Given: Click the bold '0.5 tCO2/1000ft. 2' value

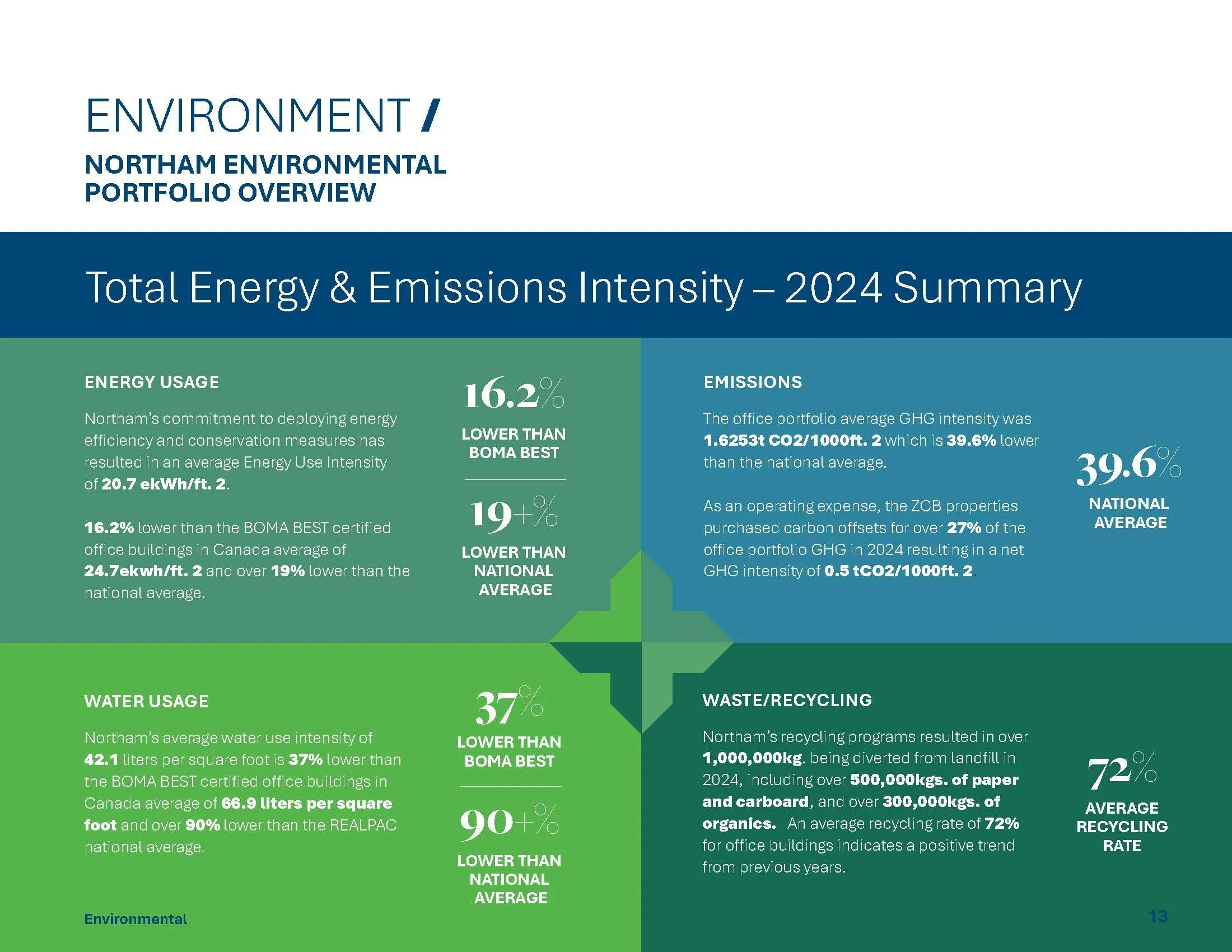Looking at the screenshot, I should (x=899, y=571).
